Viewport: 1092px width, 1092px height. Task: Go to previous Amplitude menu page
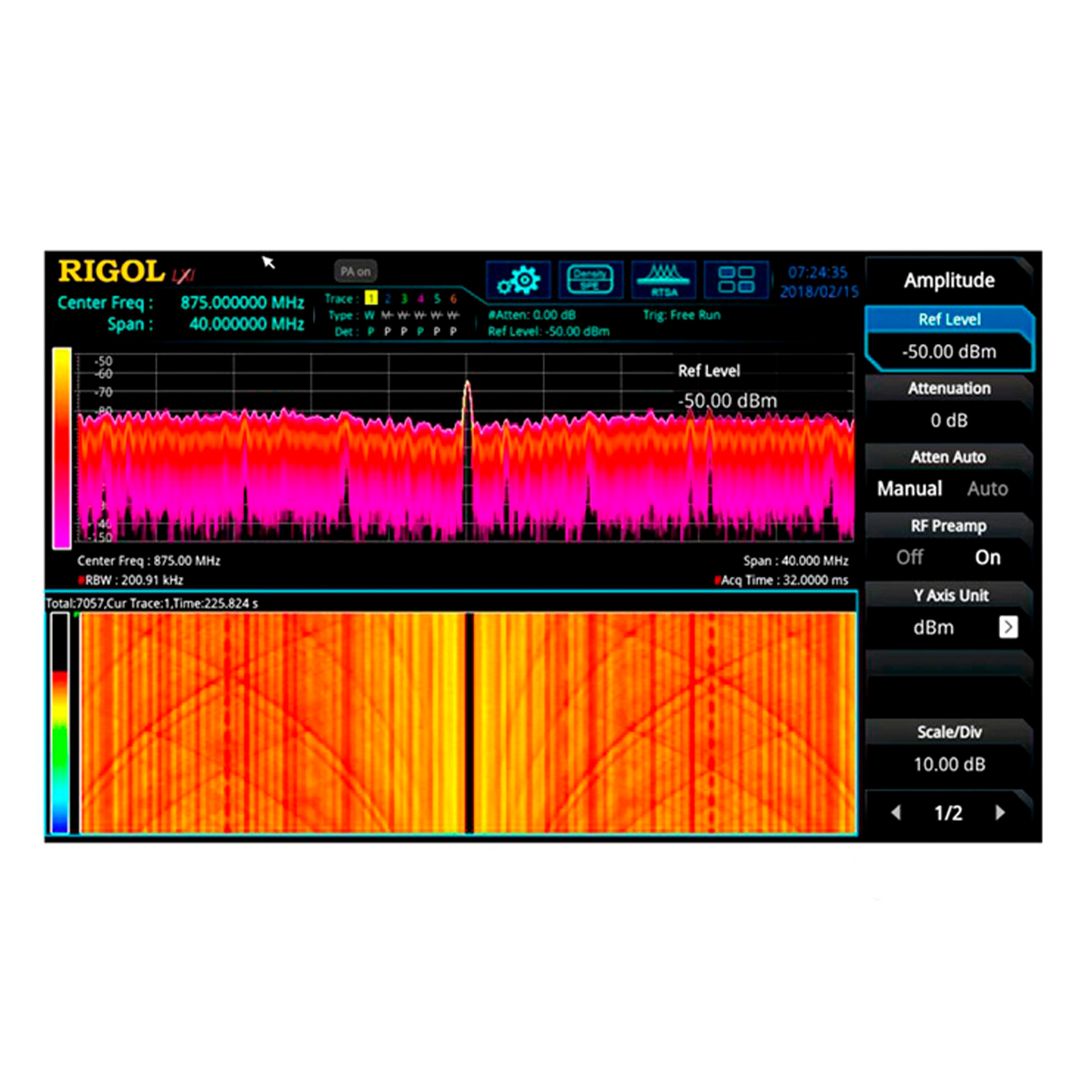tap(896, 813)
